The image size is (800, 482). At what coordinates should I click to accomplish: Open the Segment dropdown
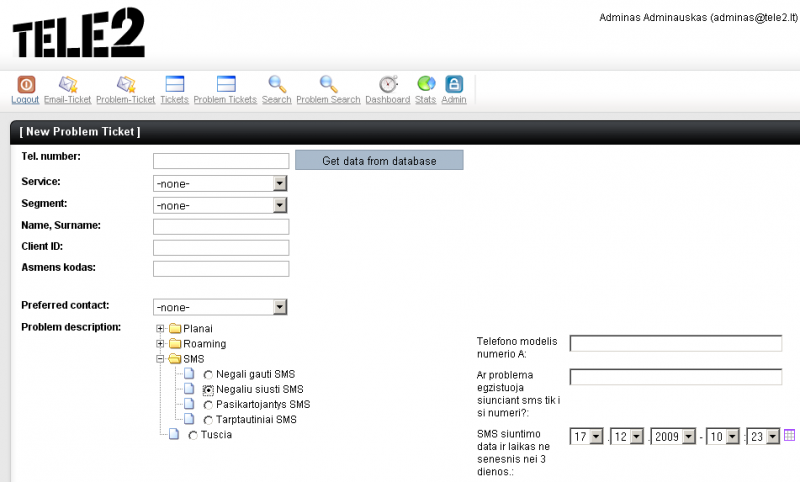click(220, 206)
